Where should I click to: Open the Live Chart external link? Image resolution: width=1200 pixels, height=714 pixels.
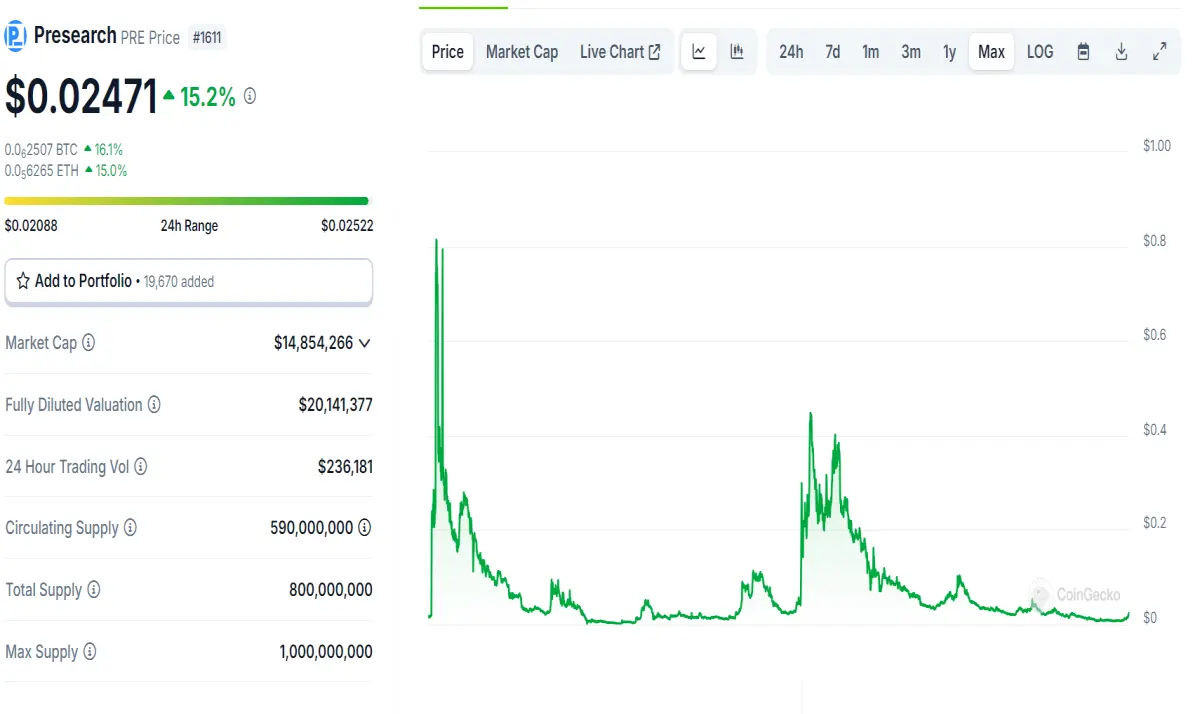point(620,52)
